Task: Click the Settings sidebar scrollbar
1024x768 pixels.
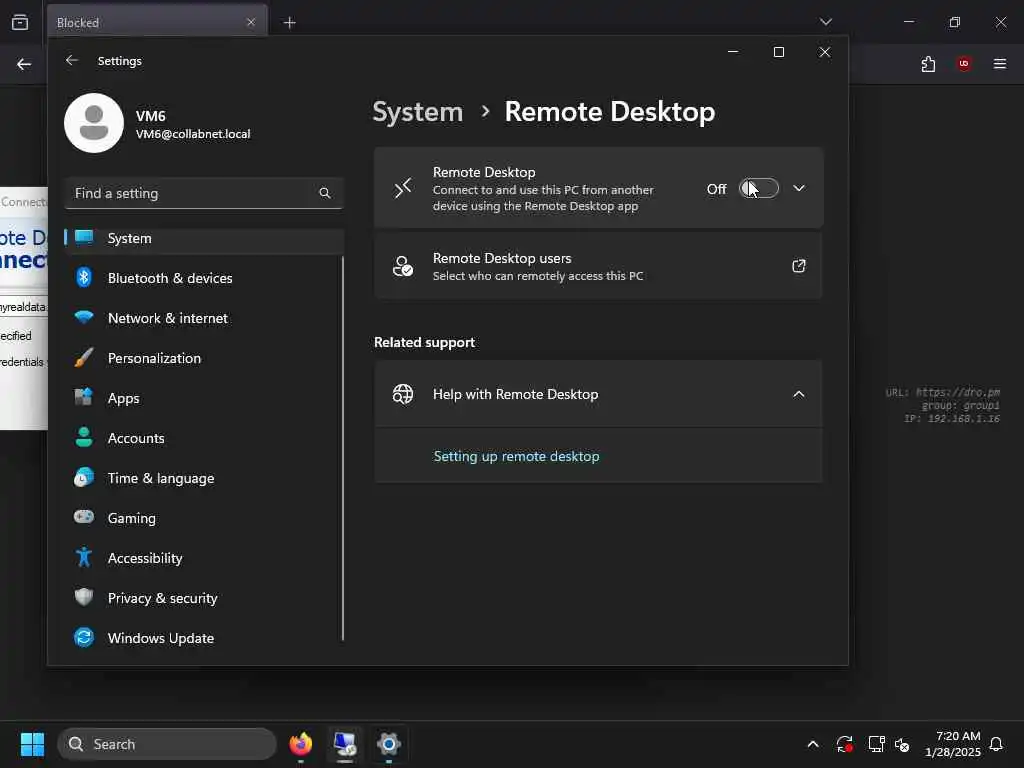Action: pyautogui.click(x=342, y=449)
